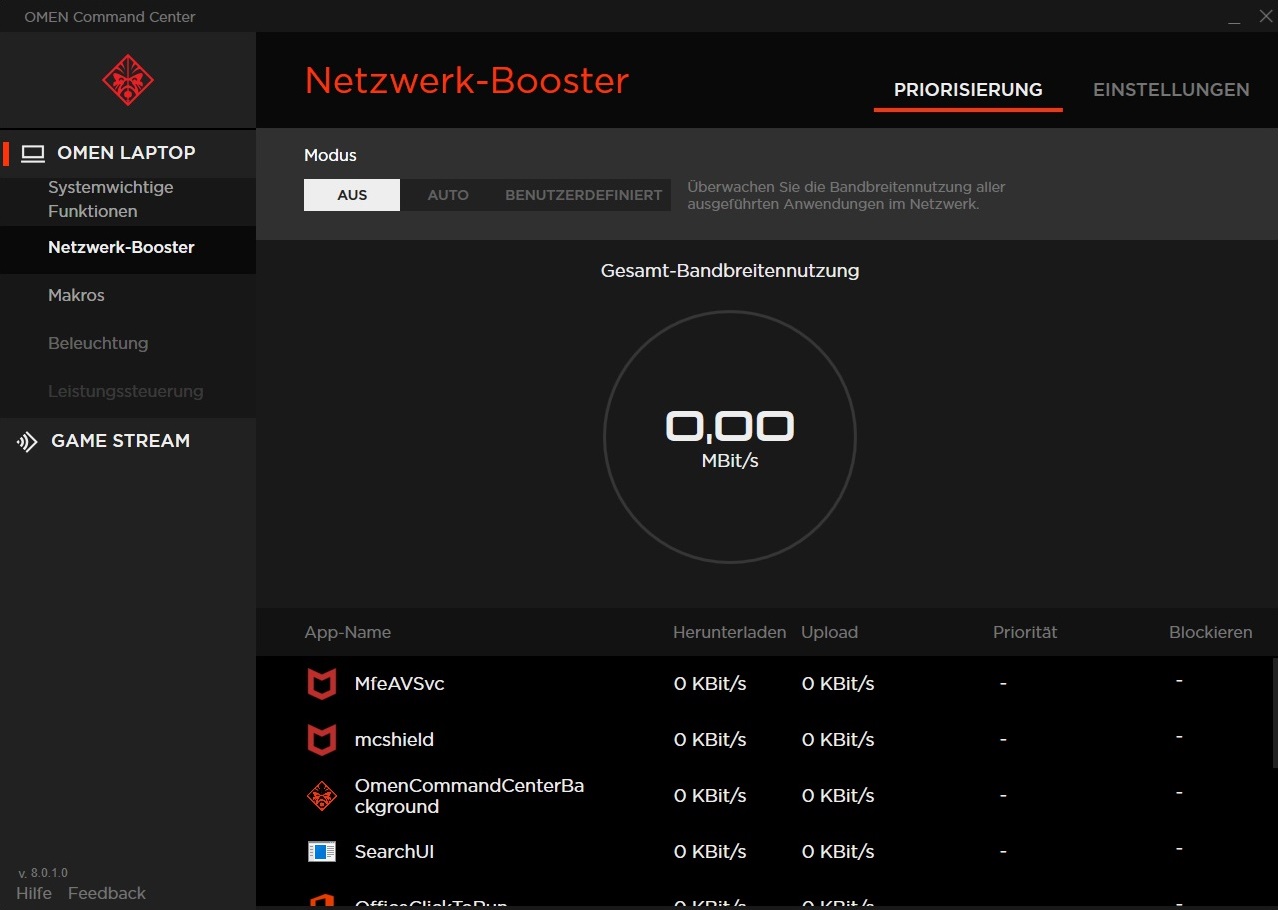Viewport: 1278px width, 910px height.
Task: Switch Modus to BENUTZERDEFINIERT
Action: (x=584, y=195)
